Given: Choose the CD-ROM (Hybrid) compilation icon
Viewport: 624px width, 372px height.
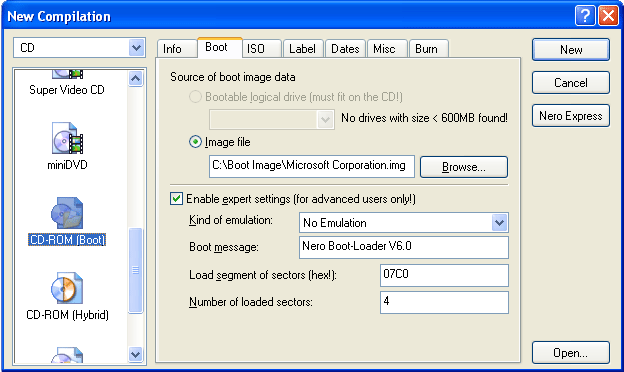Looking at the screenshot, I should click(x=67, y=288).
